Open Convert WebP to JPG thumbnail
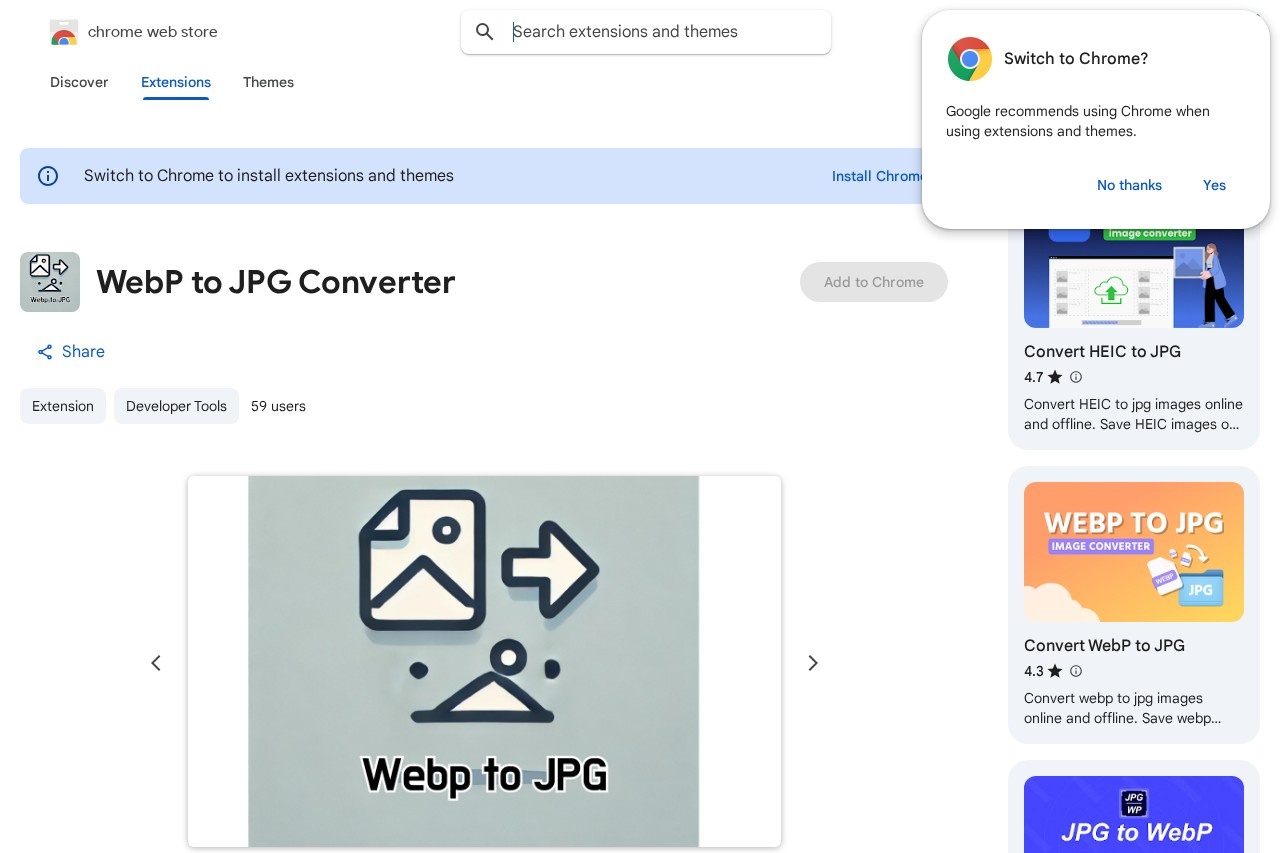Image resolution: width=1280 pixels, height=853 pixels. tap(1133, 552)
